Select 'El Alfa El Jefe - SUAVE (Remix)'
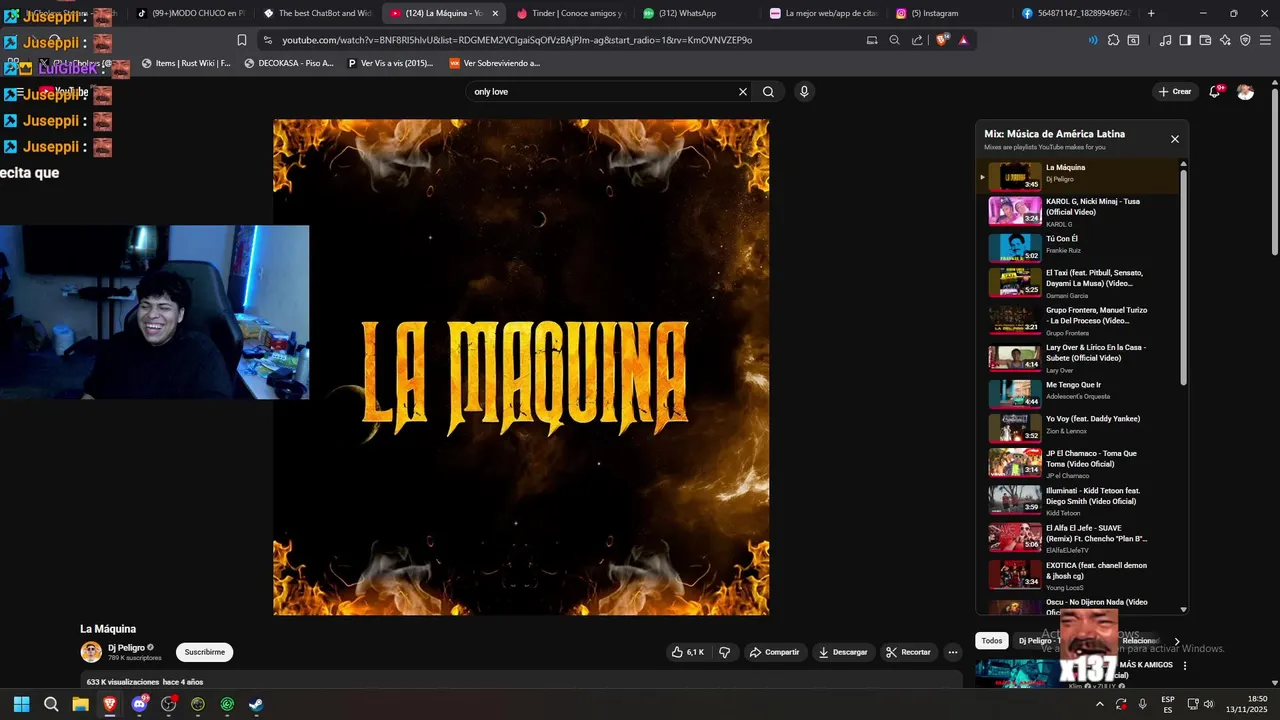The width and height of the screenshot is (1280, 720). pyautogui.click(x=1078, y=538)
